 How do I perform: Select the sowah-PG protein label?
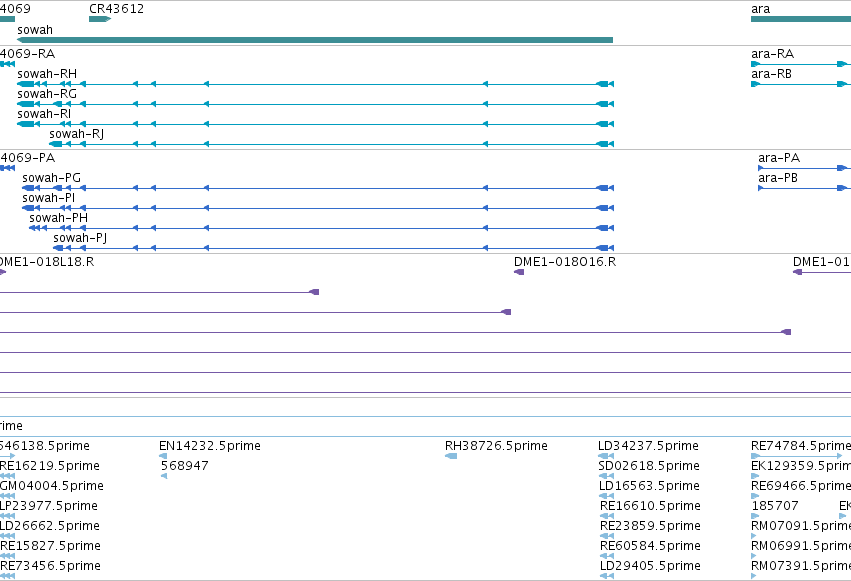pos(52,178)
